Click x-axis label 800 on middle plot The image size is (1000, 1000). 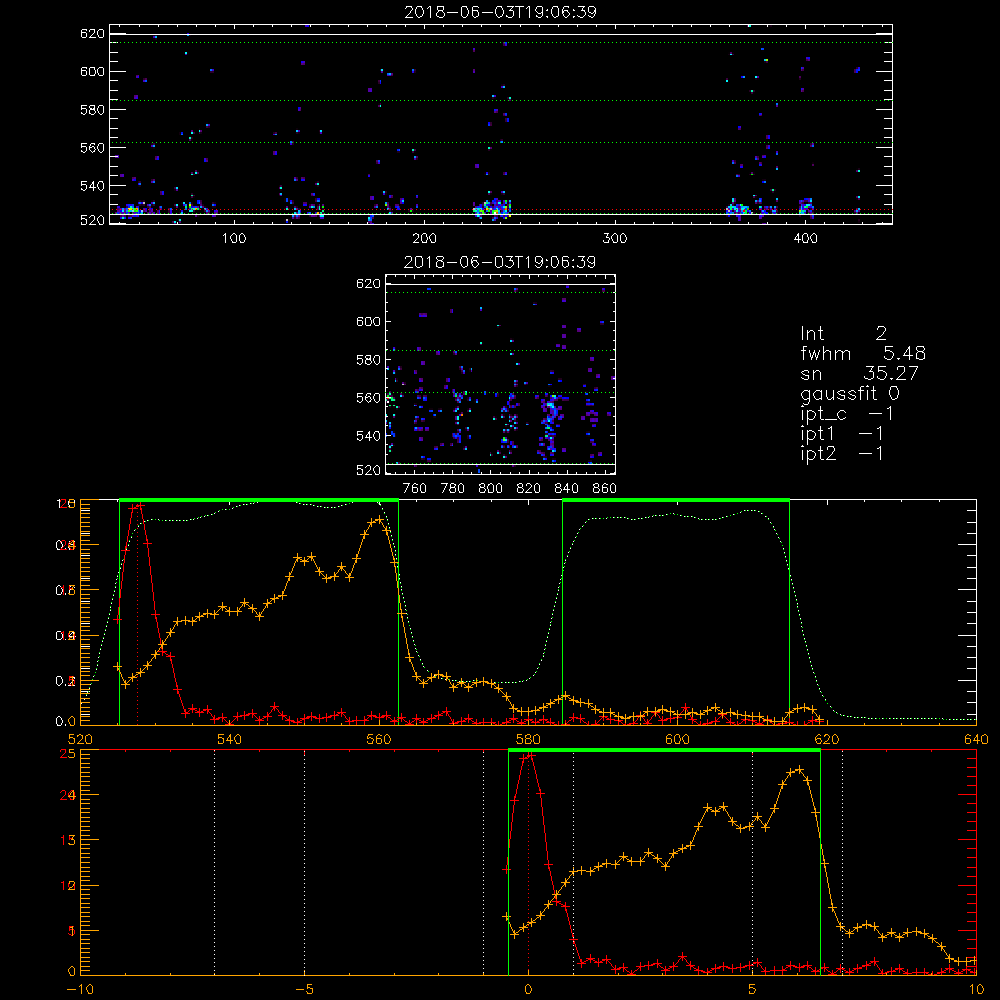[x=490, y=489]
